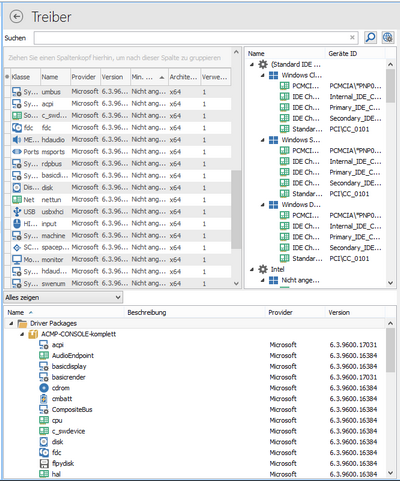Click the magnifier search button
The height and width of the screenshot is (481, 400).
370,37
